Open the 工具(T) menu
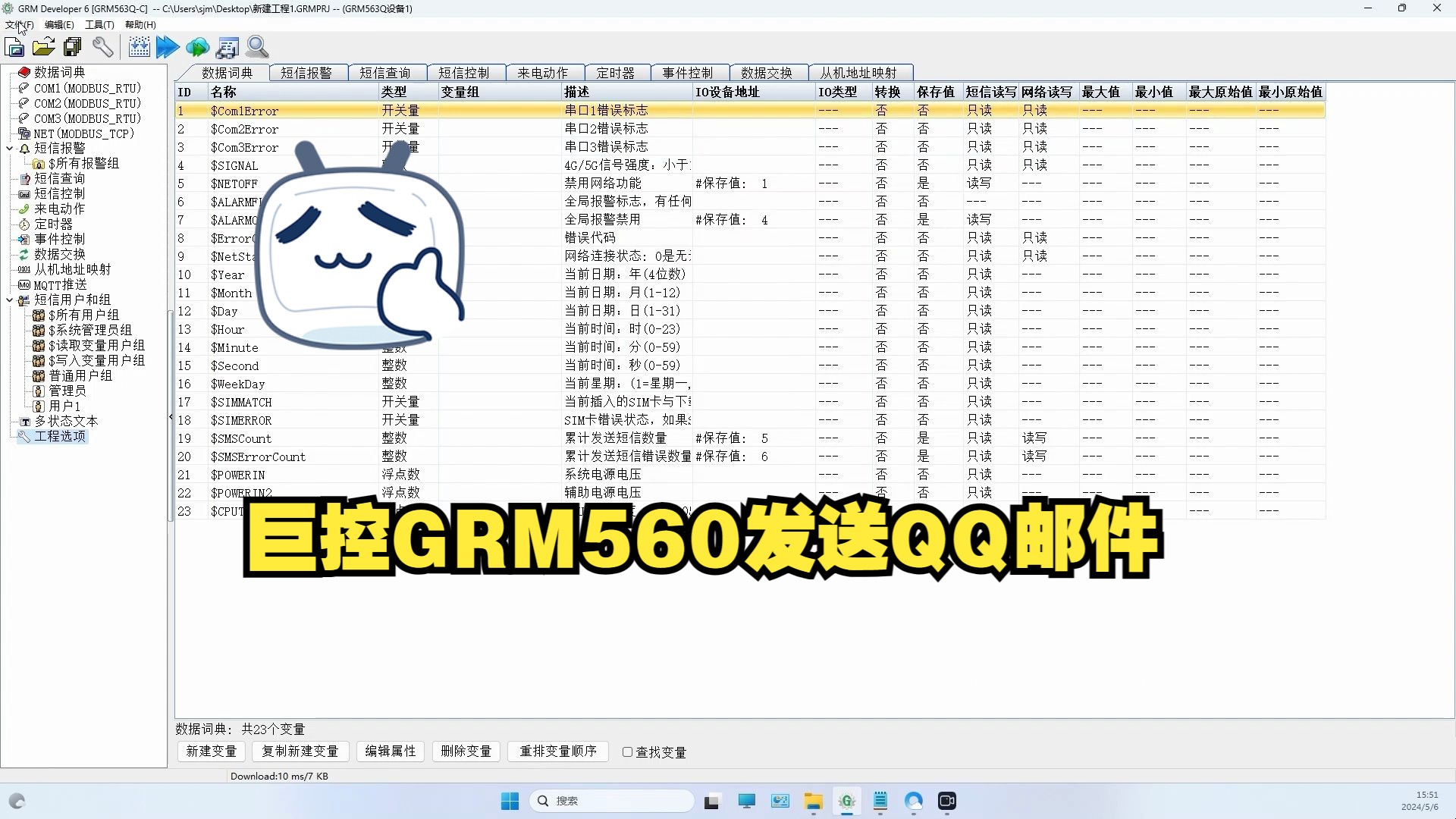This screenshot has height=819, width=1456. [99, 24]
